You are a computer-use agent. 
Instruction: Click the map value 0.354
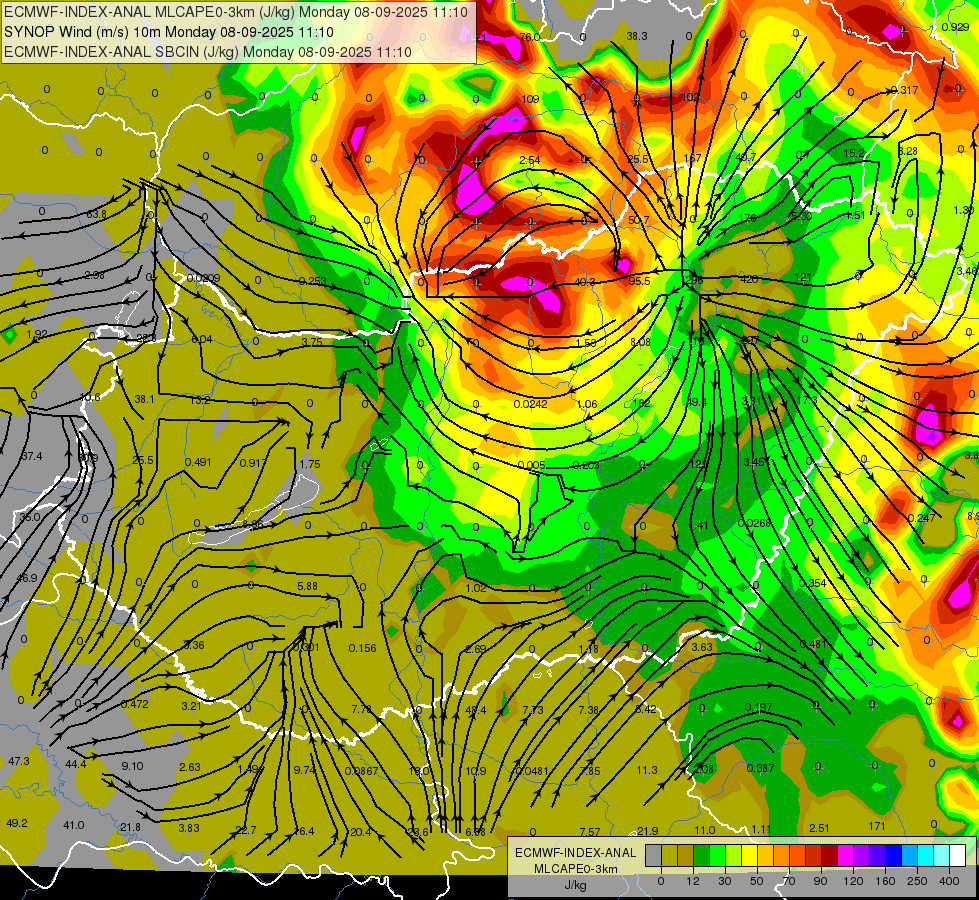812,583
